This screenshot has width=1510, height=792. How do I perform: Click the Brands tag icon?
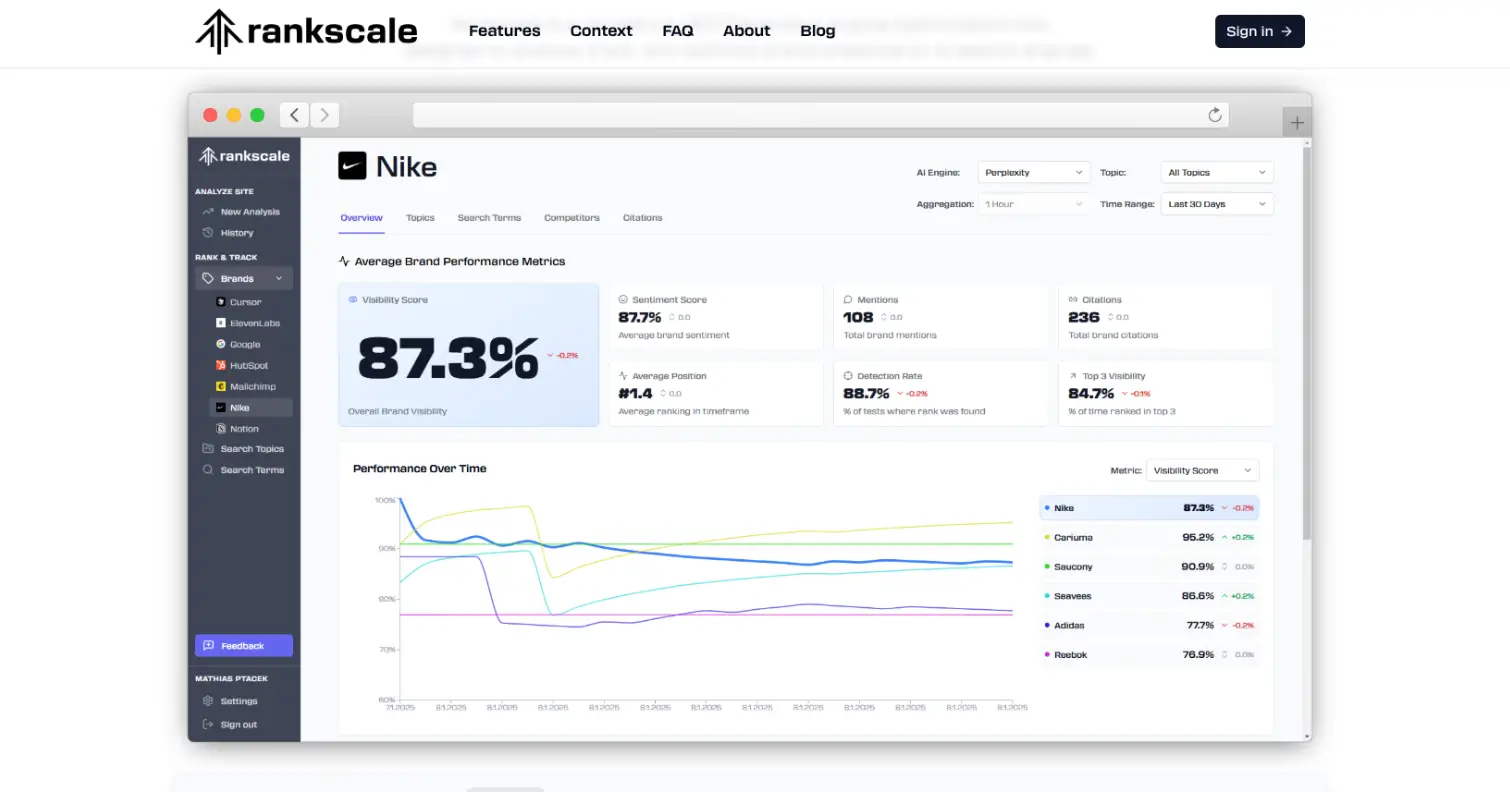[x=208, y=279]
